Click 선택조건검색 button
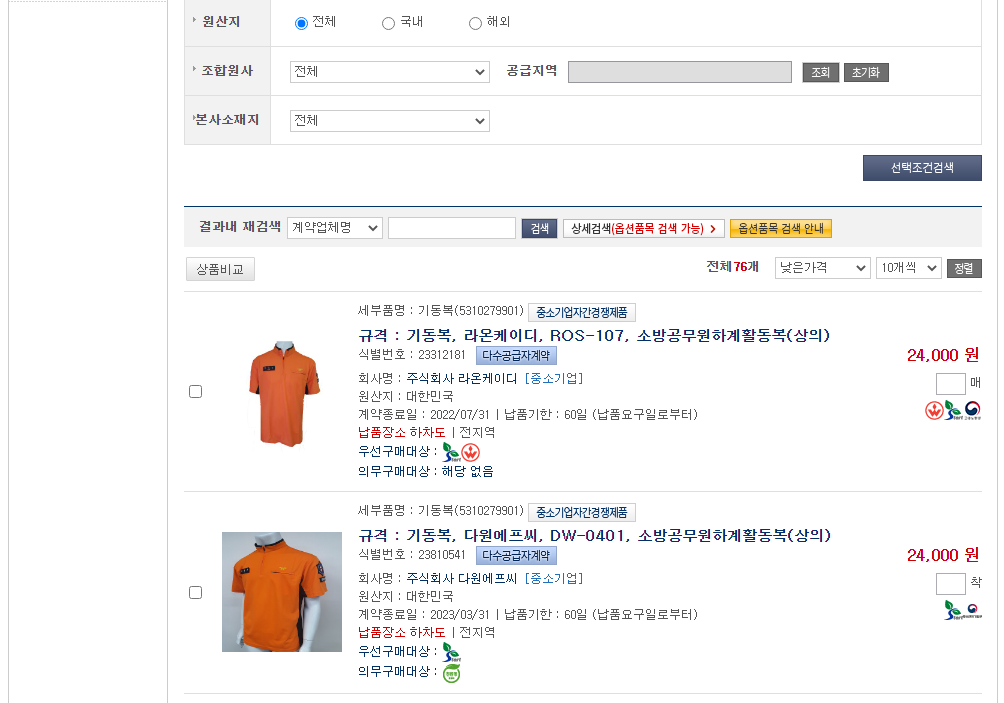Image resolution: width=1004 pixels, height=703 pixels. (922, 168)
